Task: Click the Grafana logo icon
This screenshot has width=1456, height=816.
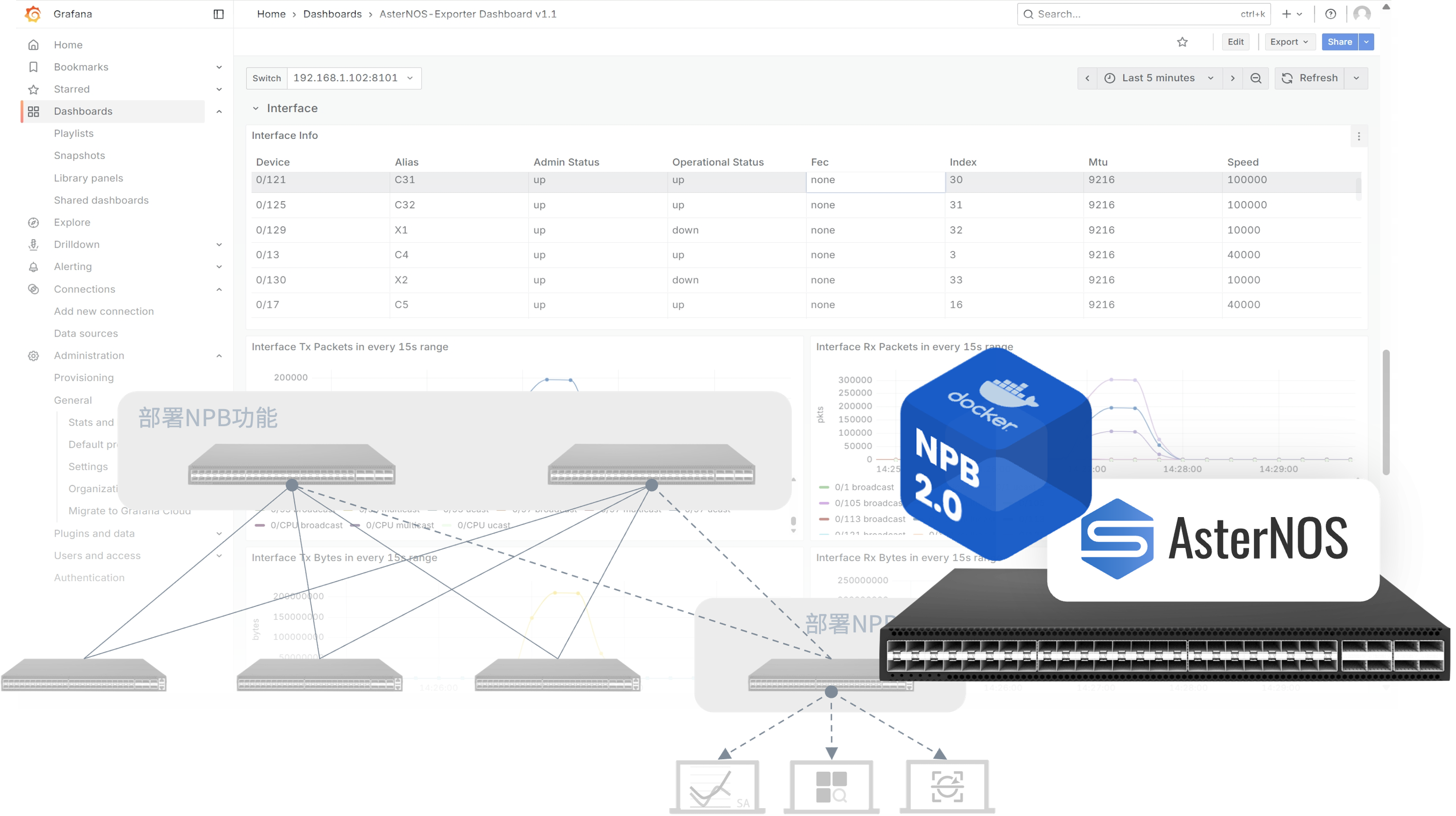Action: [33, 14]
